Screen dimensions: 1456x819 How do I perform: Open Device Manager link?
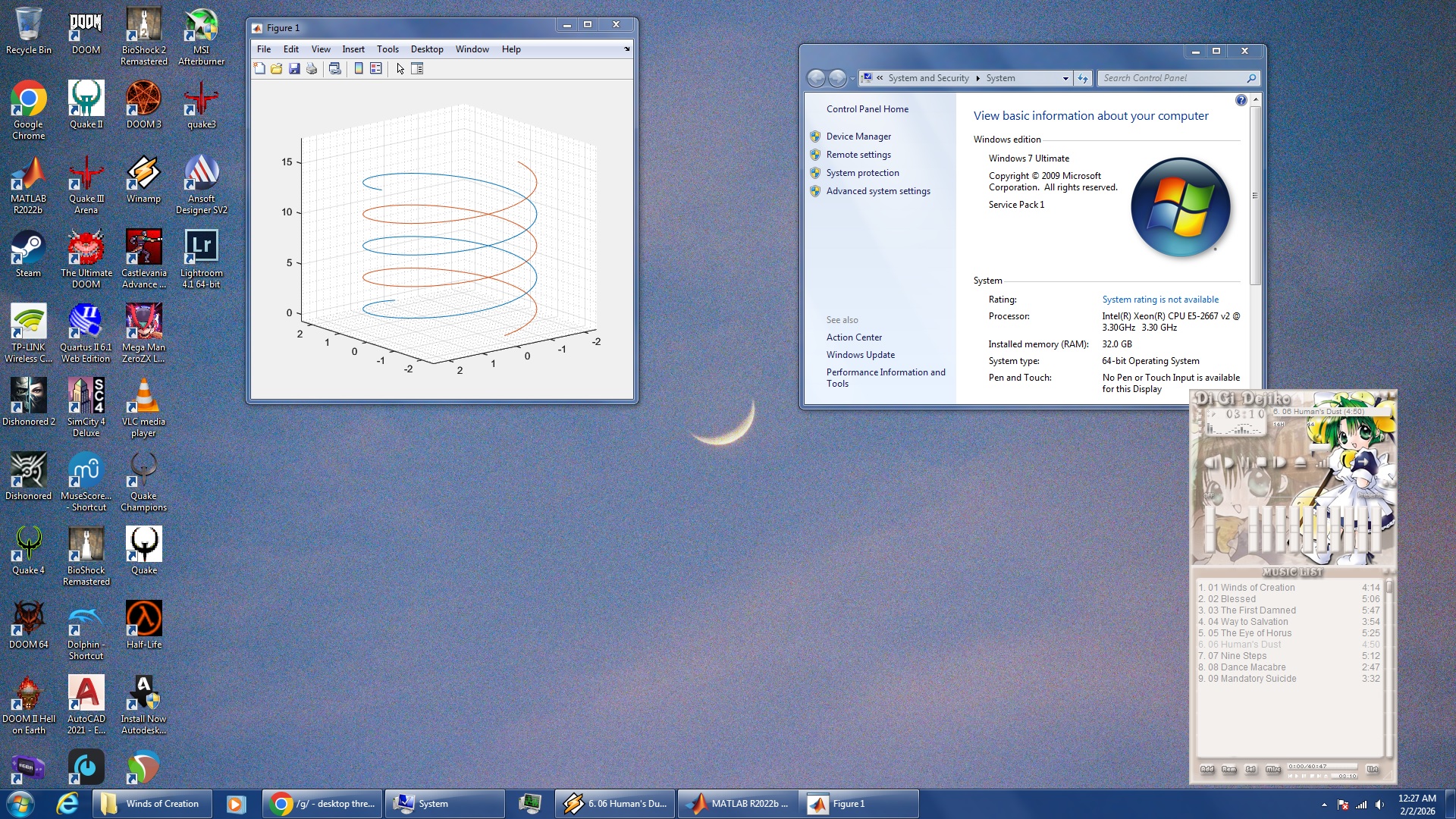pyautogui.click(x=858, y=136)
